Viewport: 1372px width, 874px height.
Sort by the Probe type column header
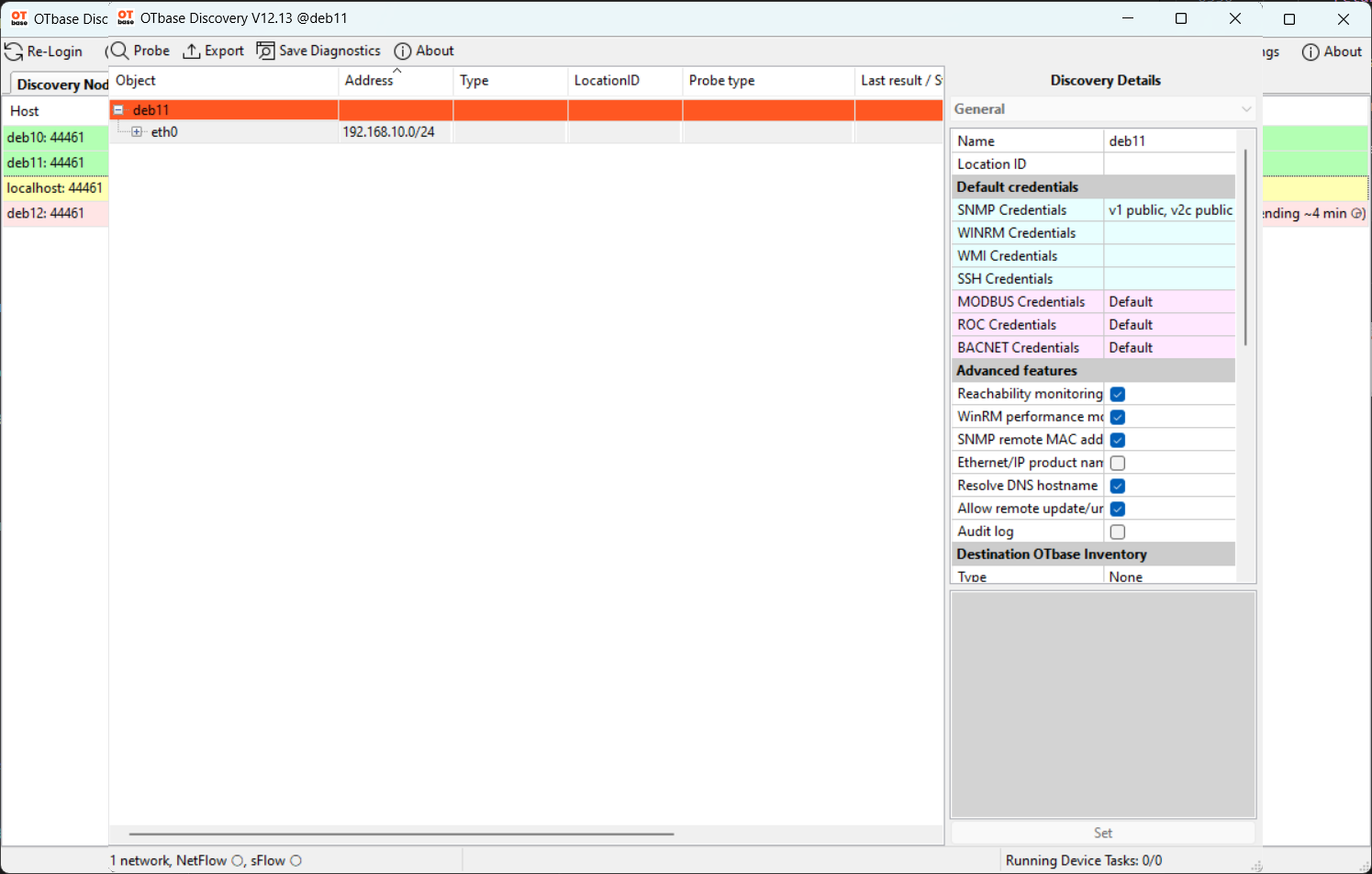coord(768,81)
